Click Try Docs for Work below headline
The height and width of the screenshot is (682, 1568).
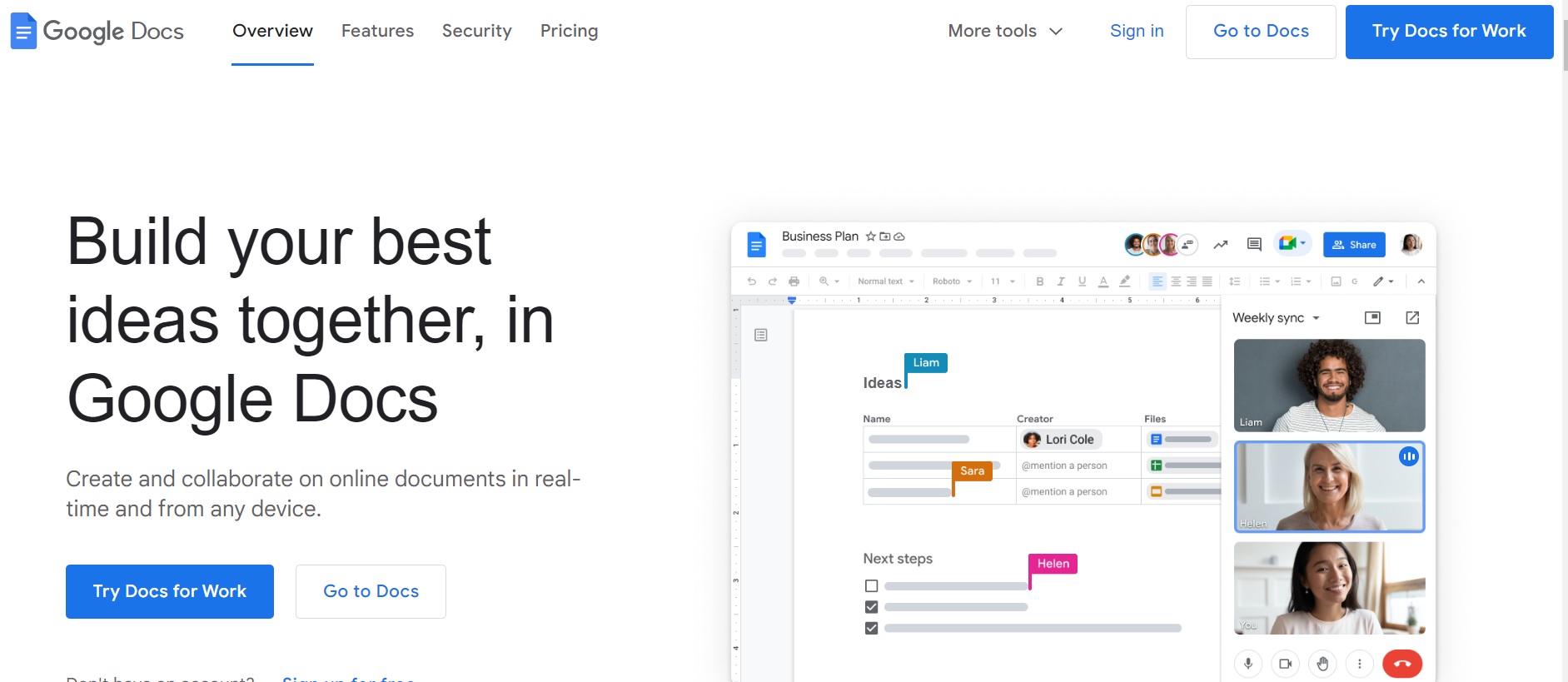point(170,591)
